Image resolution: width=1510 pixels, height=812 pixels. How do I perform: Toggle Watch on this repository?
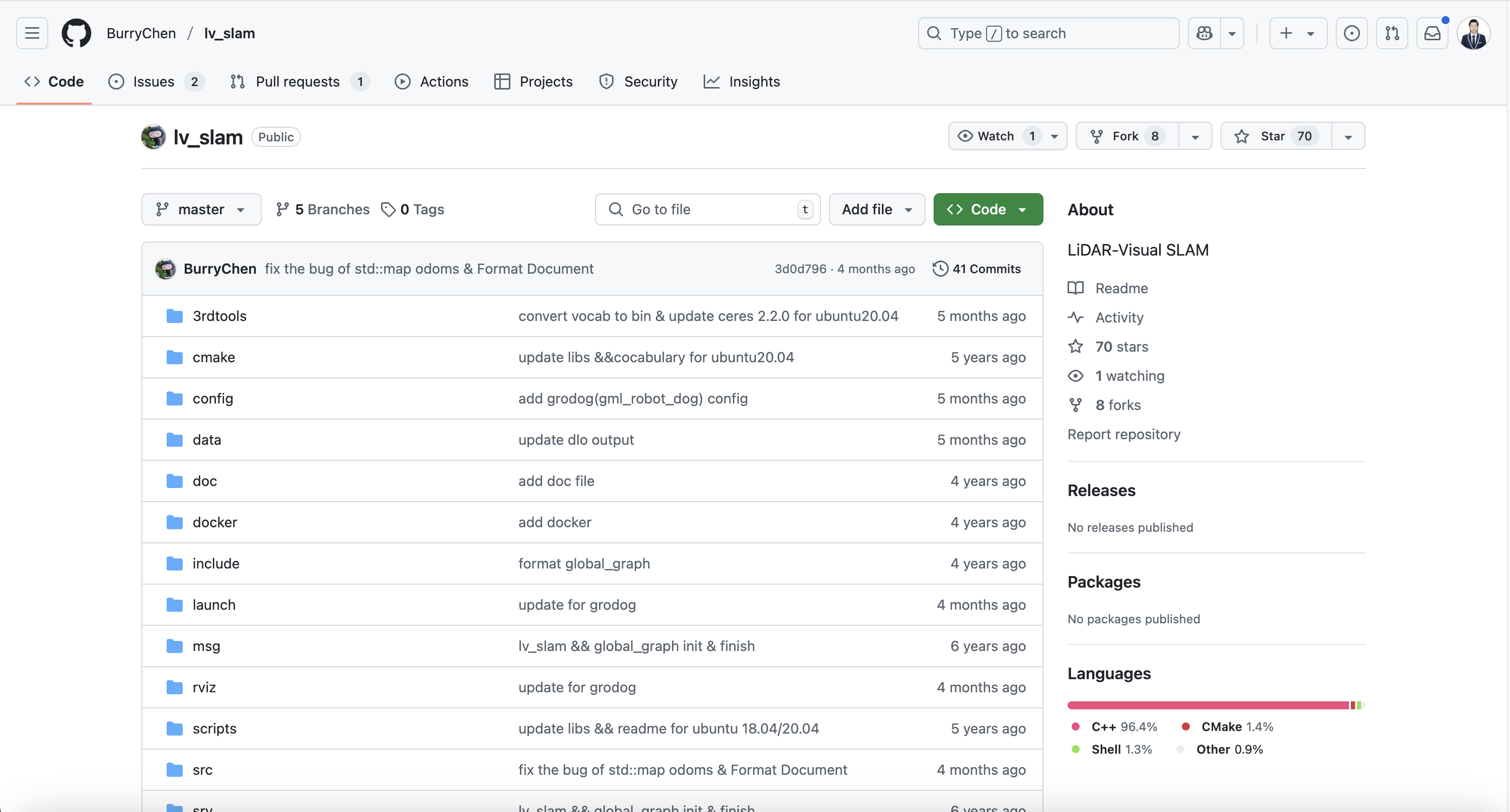click(995, 136)
